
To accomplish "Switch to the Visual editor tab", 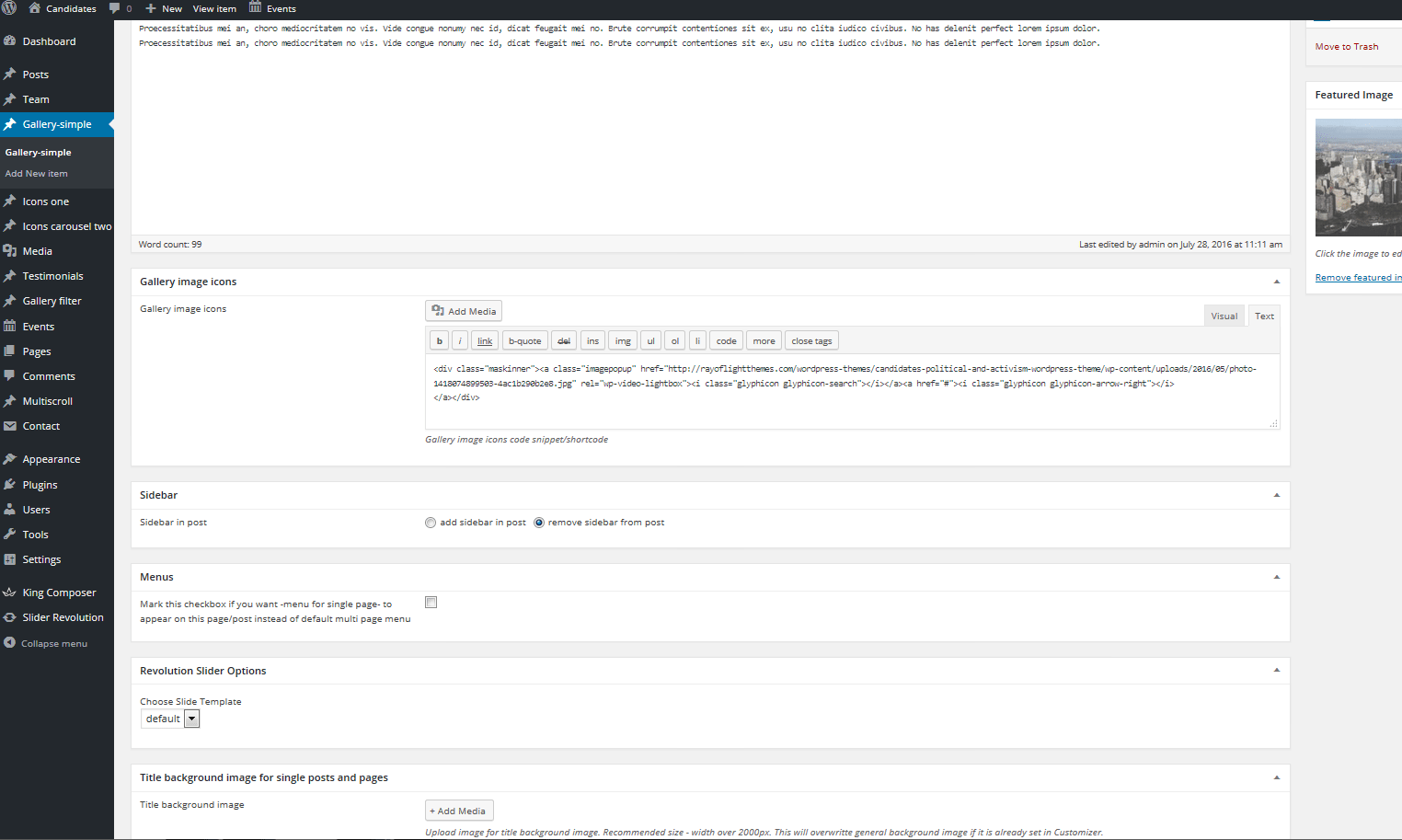I will (x=1224, y=316).
